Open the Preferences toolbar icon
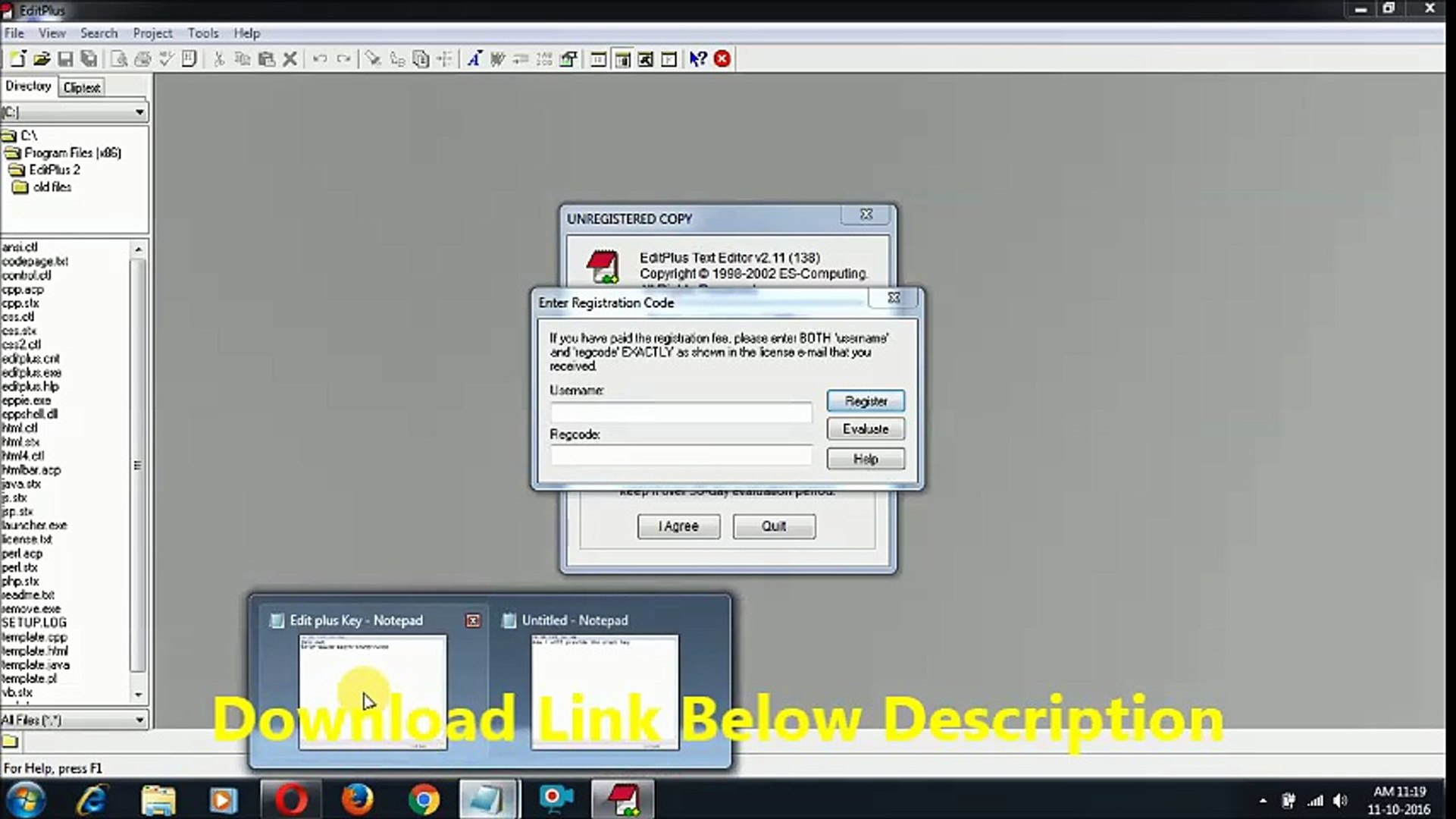The width and height of the screenshot is (1456, 819). [x=568, y=59]
